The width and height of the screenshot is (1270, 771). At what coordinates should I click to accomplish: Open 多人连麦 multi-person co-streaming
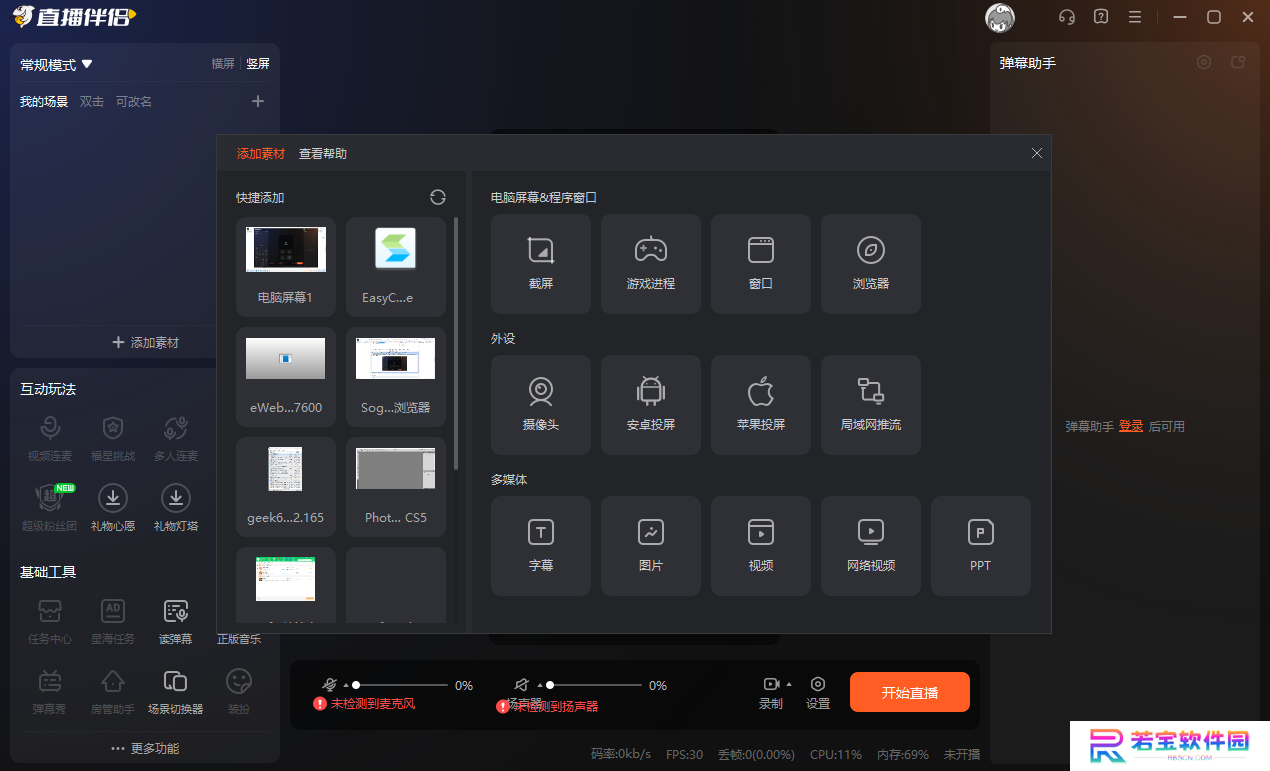pos(176,437)
